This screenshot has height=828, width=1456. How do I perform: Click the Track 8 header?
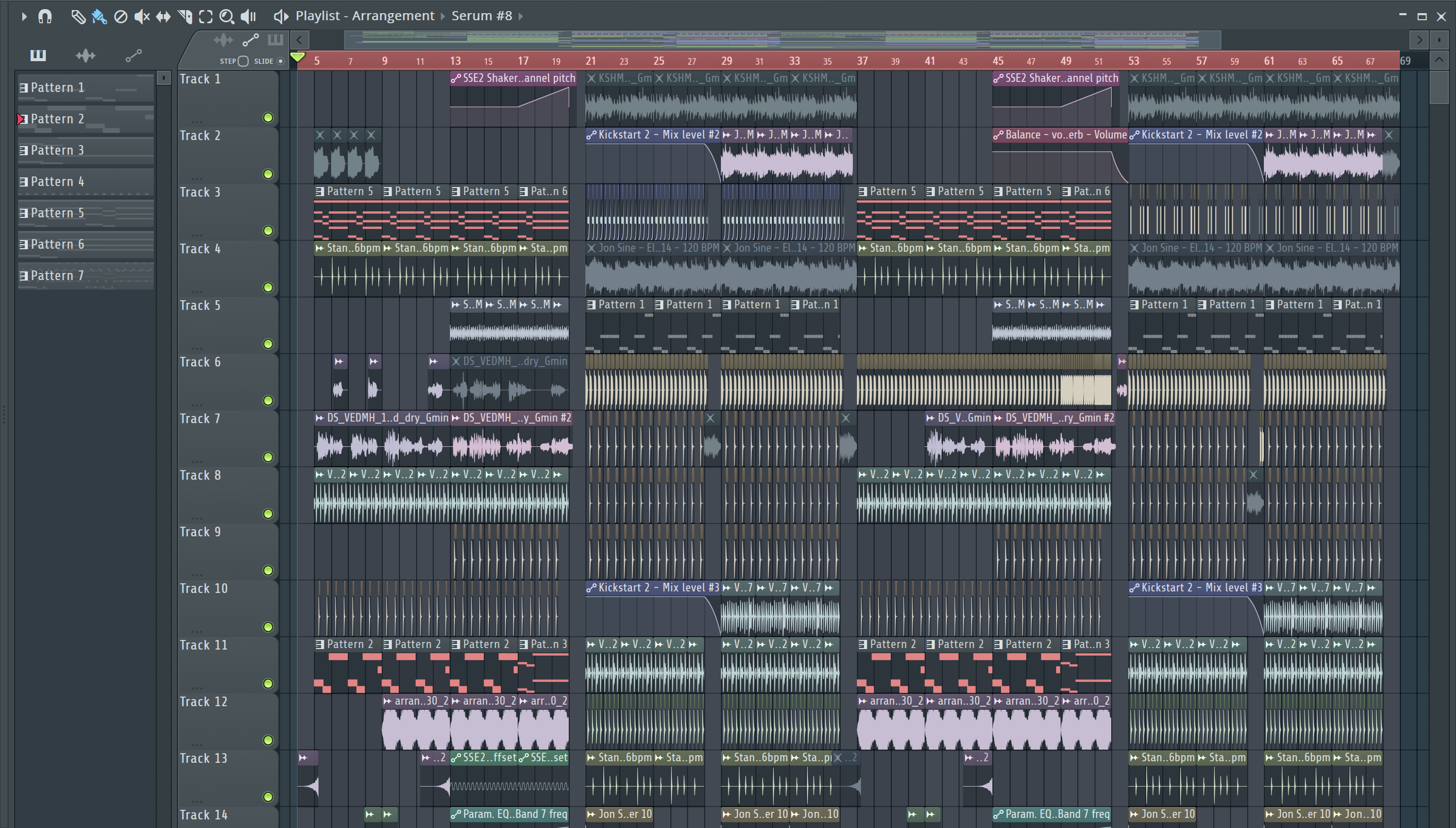[x=227, y=495]
